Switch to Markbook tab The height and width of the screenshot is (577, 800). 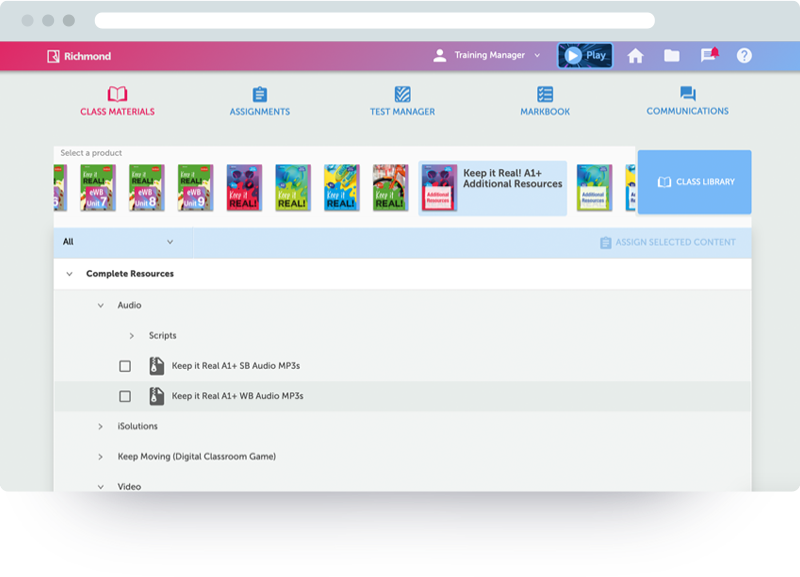coord(545,101)
